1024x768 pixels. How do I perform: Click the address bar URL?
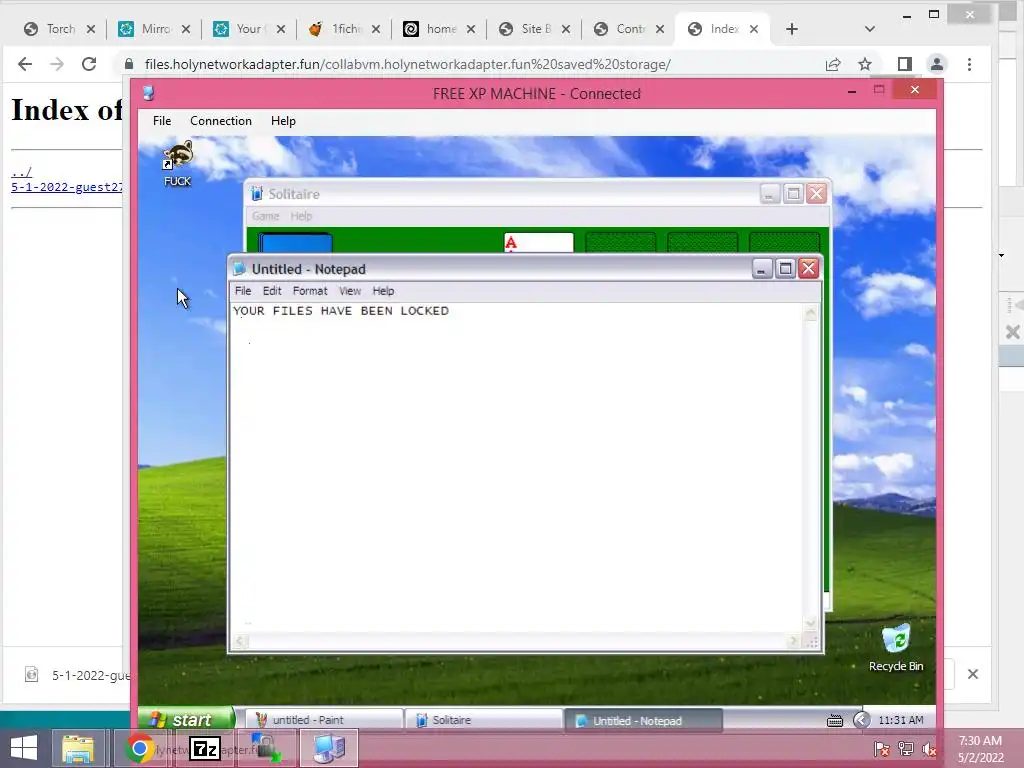pyautogui.click(x=408, y=65)
